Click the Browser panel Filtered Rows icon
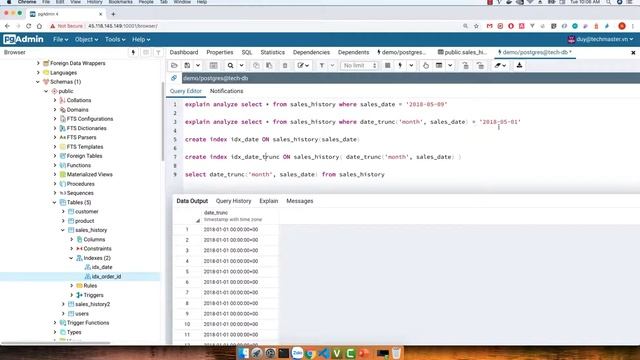Screen dimensions: 640x360 click(x=158, y=52)
